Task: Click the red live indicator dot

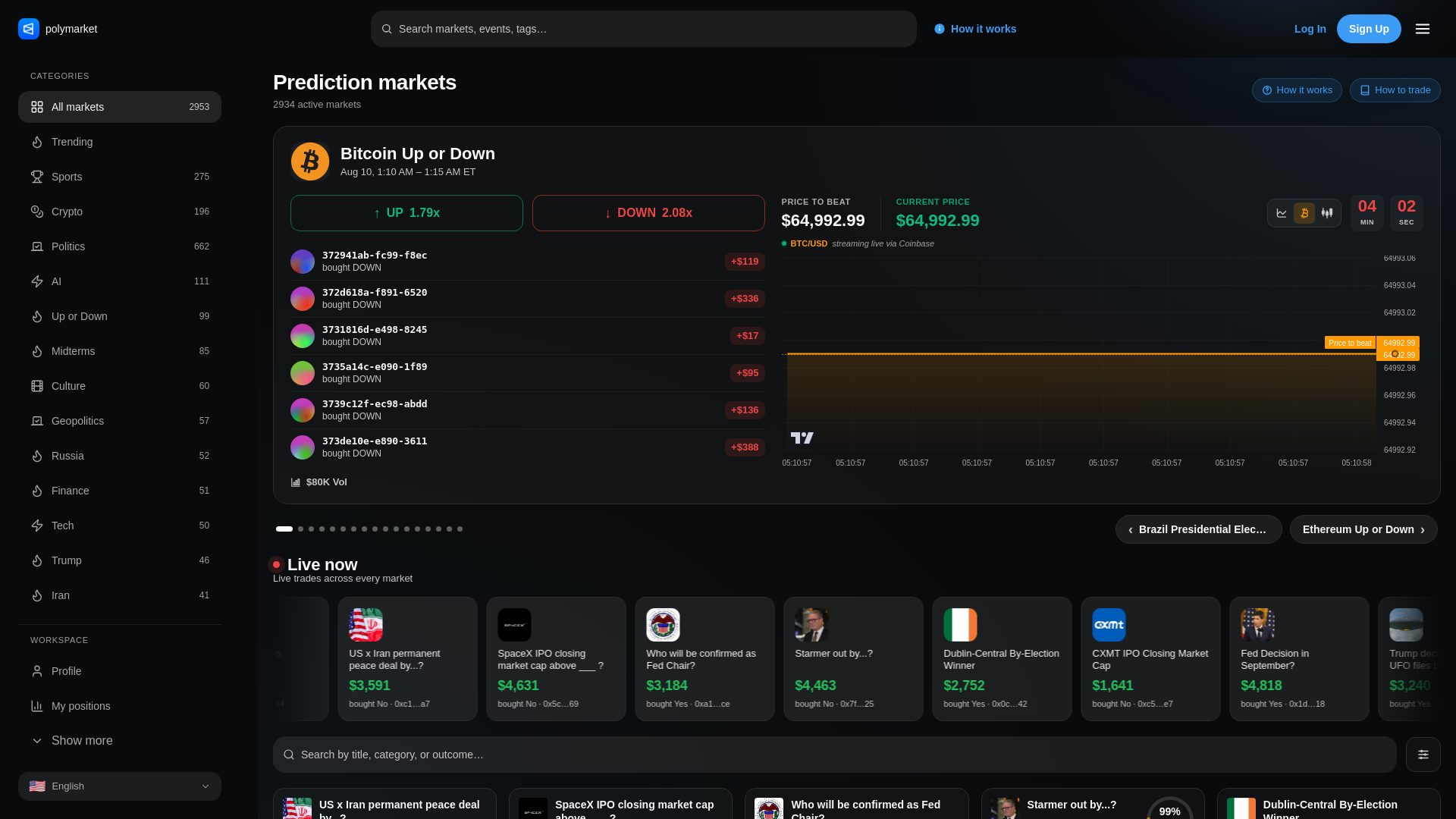Action: (276, 564)
